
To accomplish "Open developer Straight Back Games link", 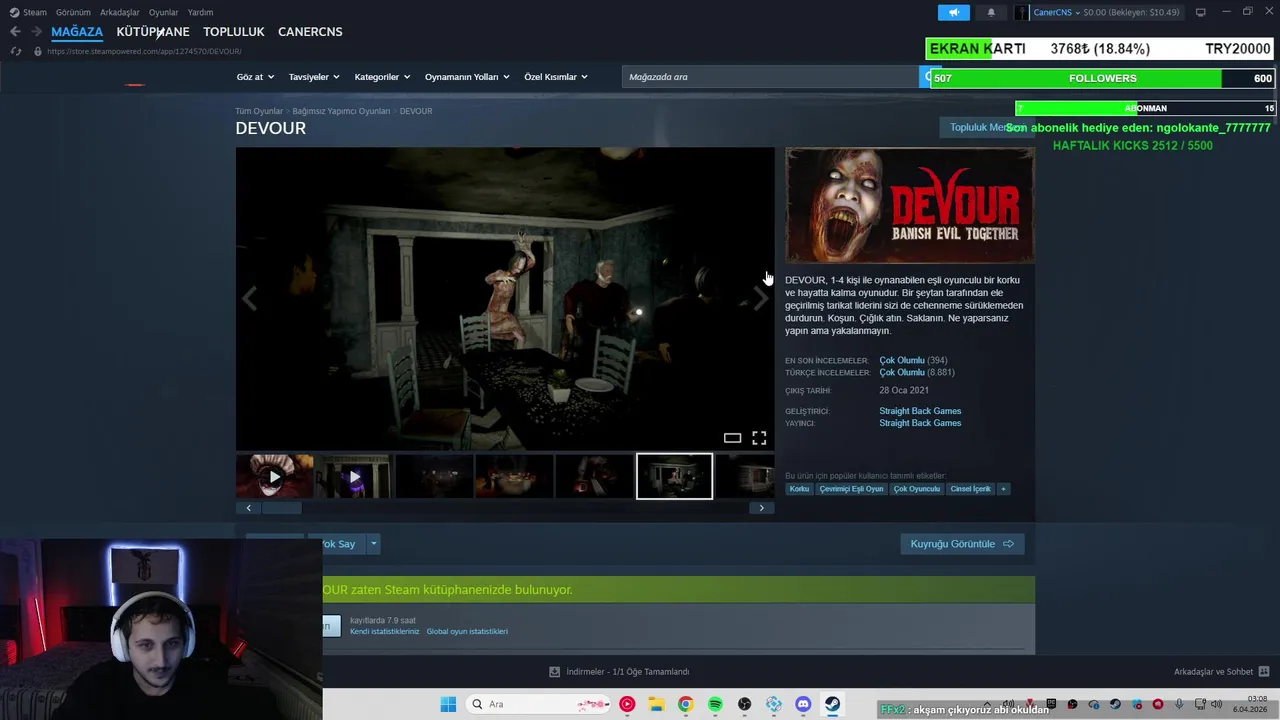I will point(920,411).
